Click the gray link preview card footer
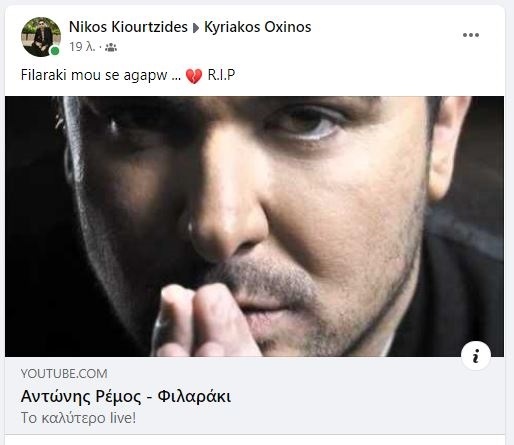Screen dimensions: 514x445 click(254, 395)
